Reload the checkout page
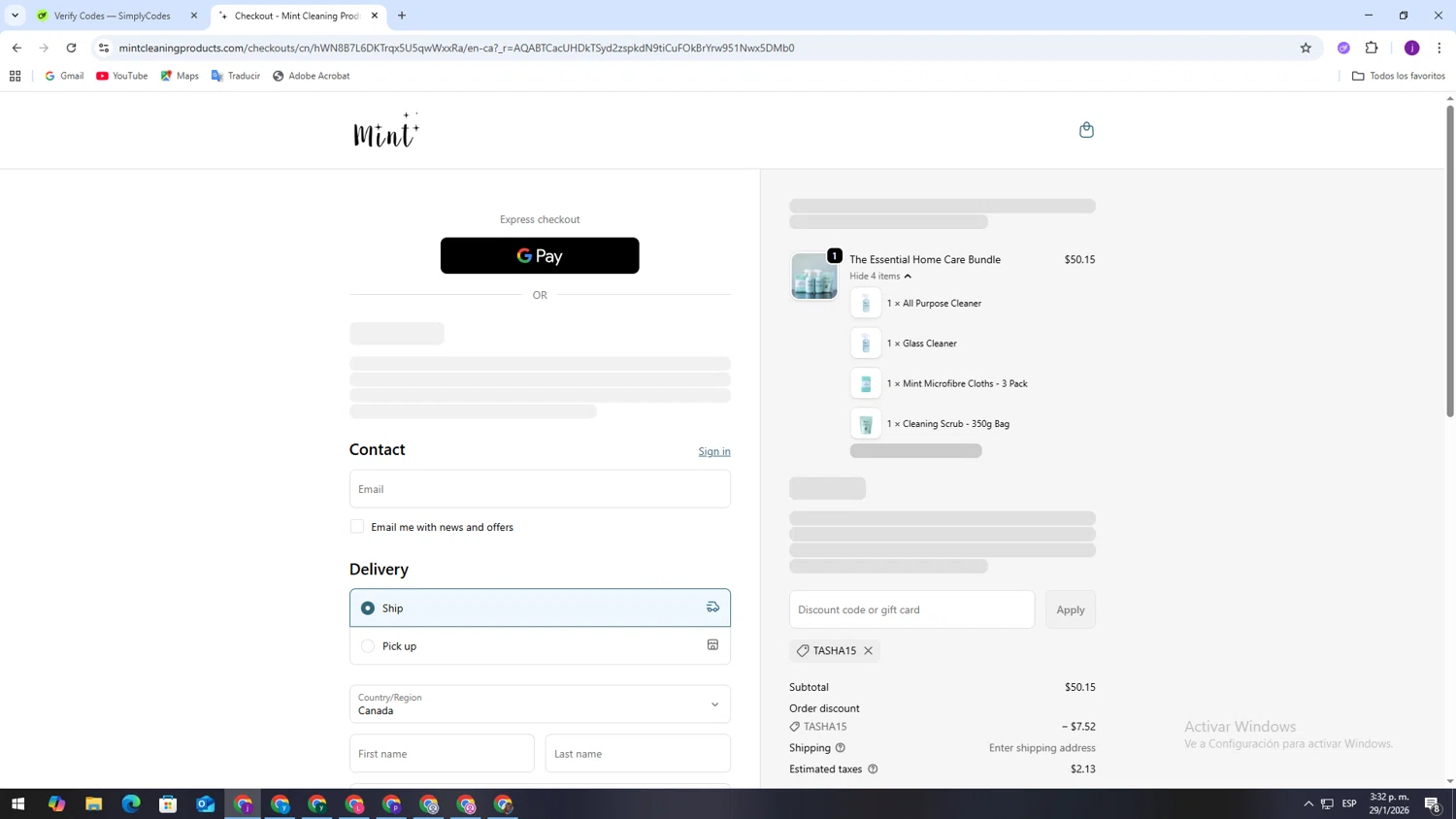1456x819 pixels. pos(71,48)
